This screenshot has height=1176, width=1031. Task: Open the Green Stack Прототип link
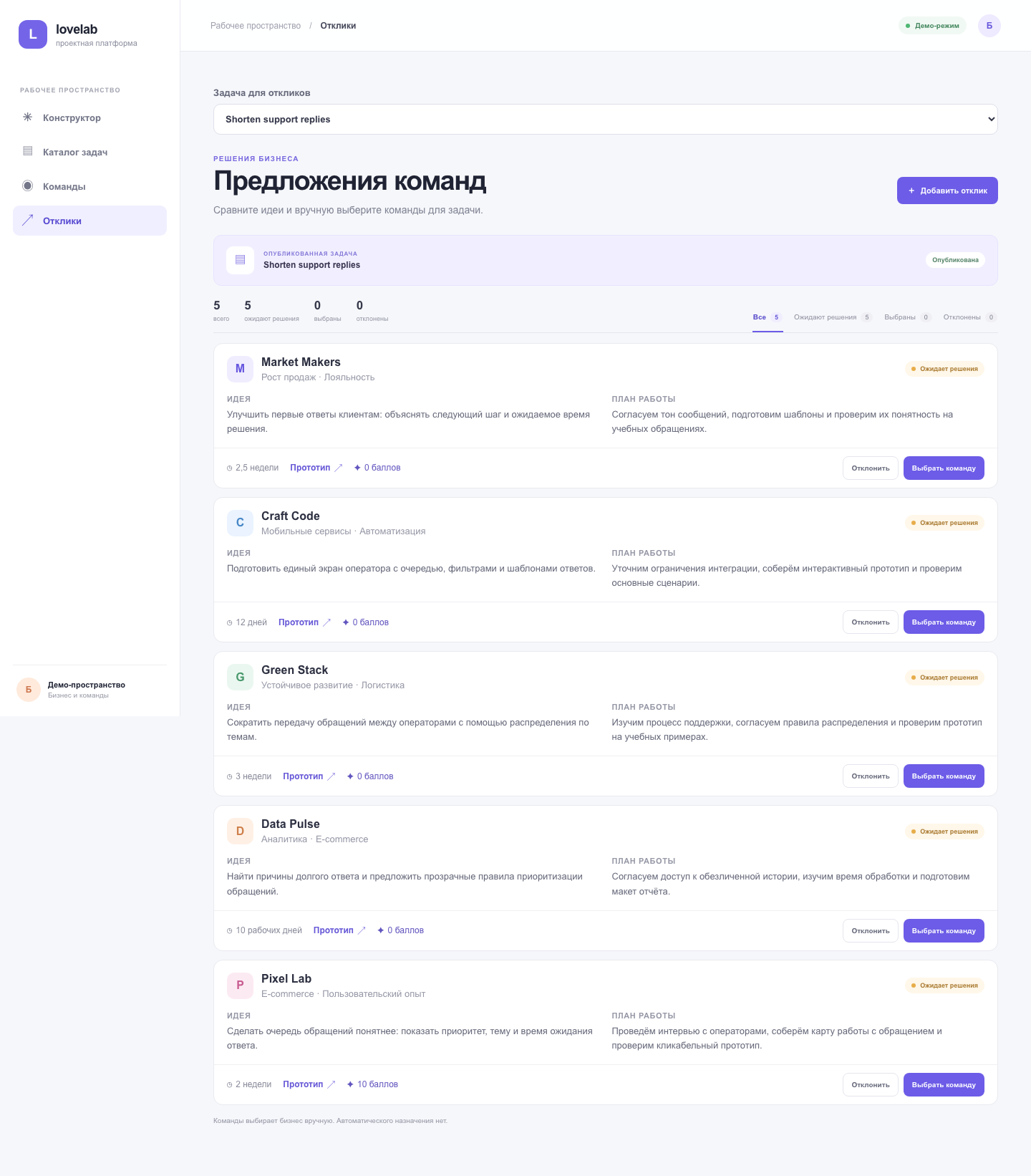[x=309, y=776]
